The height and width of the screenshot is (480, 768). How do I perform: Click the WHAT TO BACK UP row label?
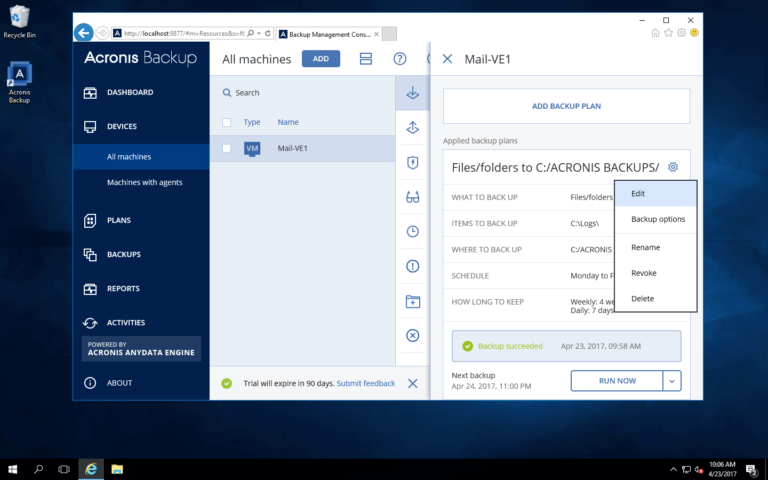click(484, 197)
